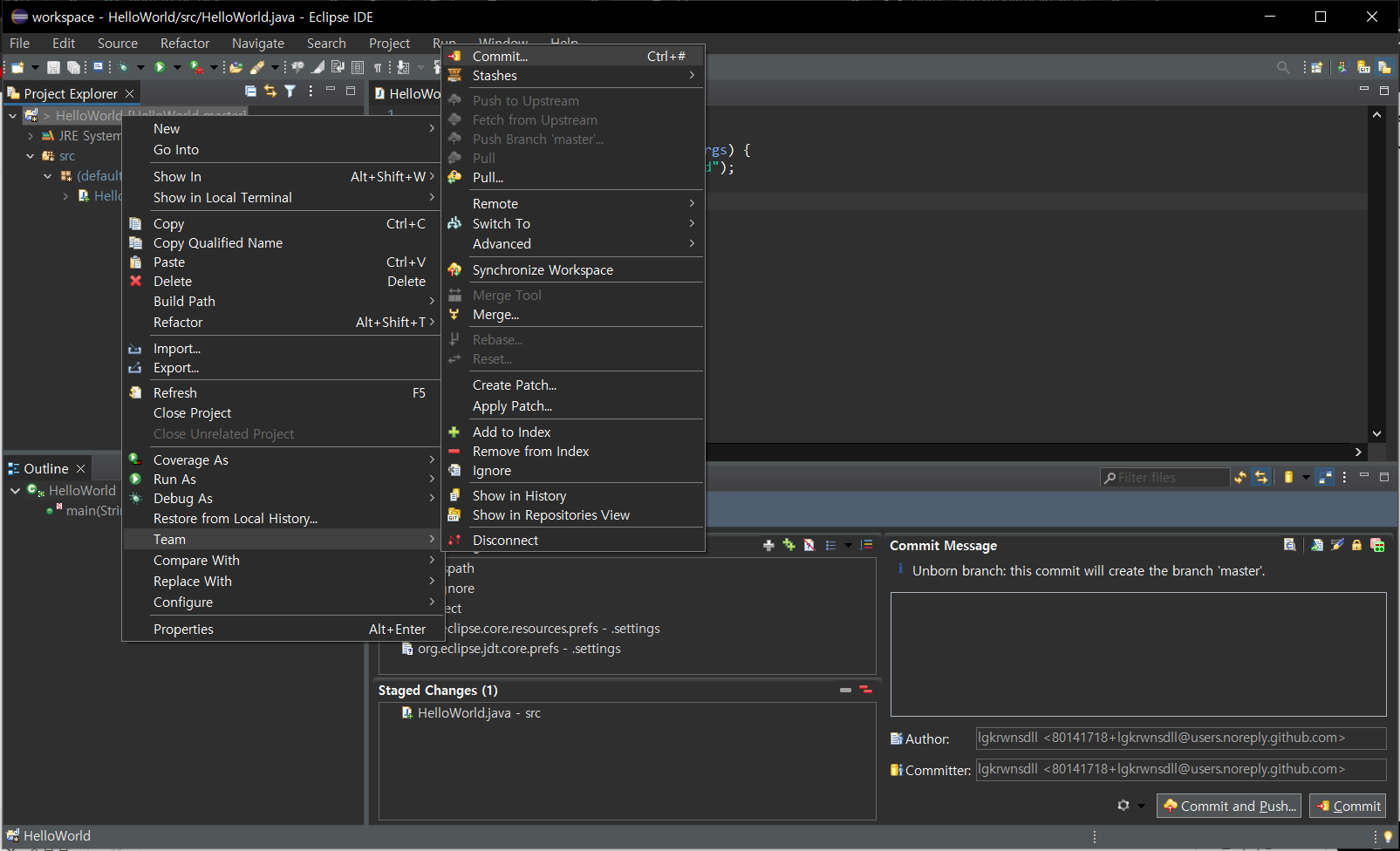This screenshot has height=851, width=1400.
Task: Click the New wizard toolbar icon
Action: 17,67
